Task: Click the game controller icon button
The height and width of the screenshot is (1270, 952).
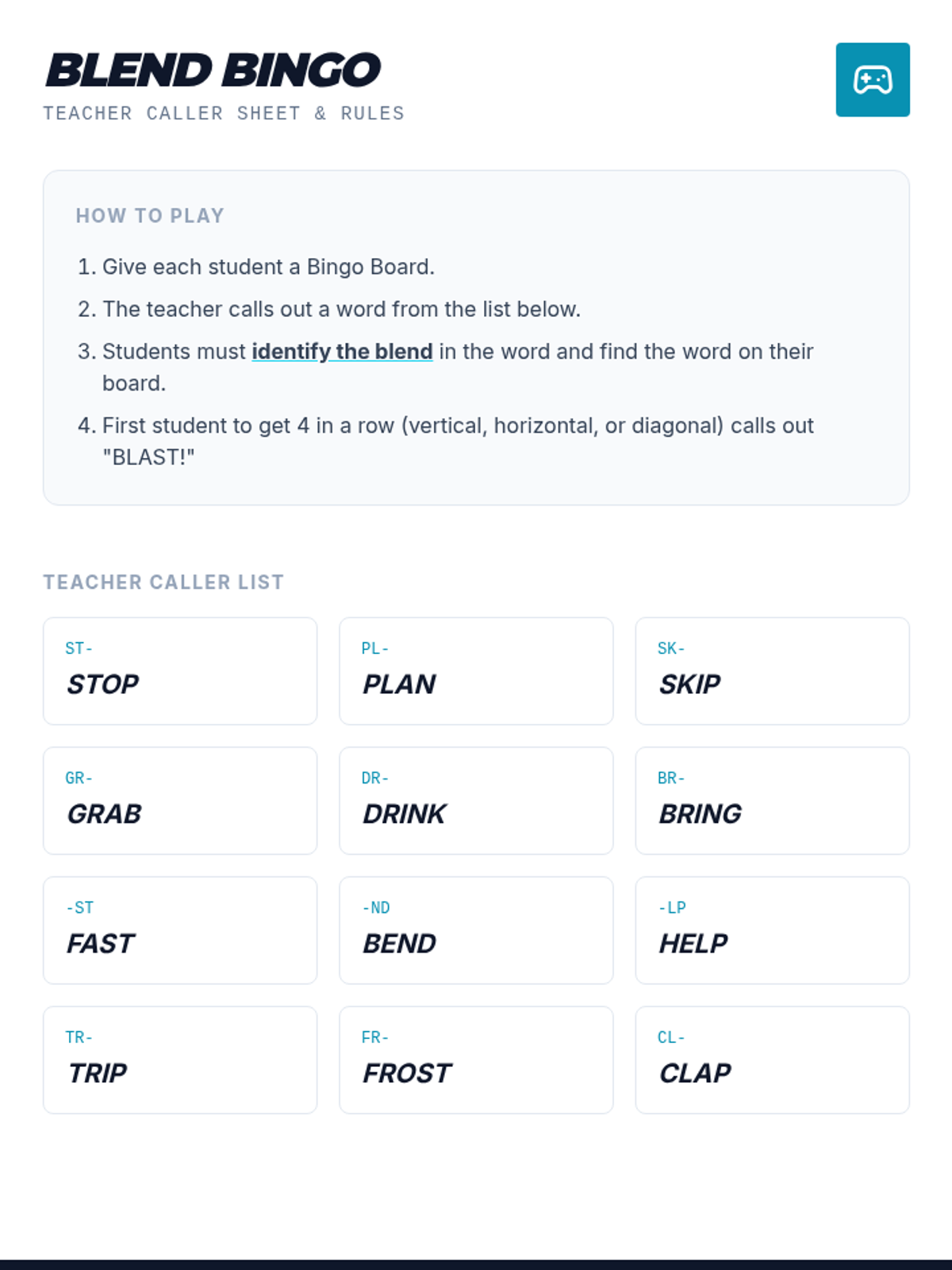Action: 872,80
